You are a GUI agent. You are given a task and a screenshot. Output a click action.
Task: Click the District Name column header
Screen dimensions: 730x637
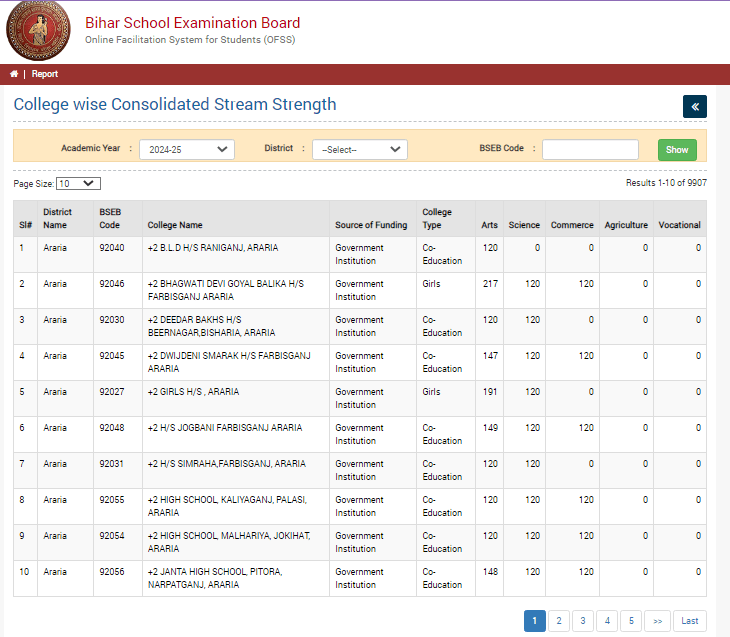[57, 218]
